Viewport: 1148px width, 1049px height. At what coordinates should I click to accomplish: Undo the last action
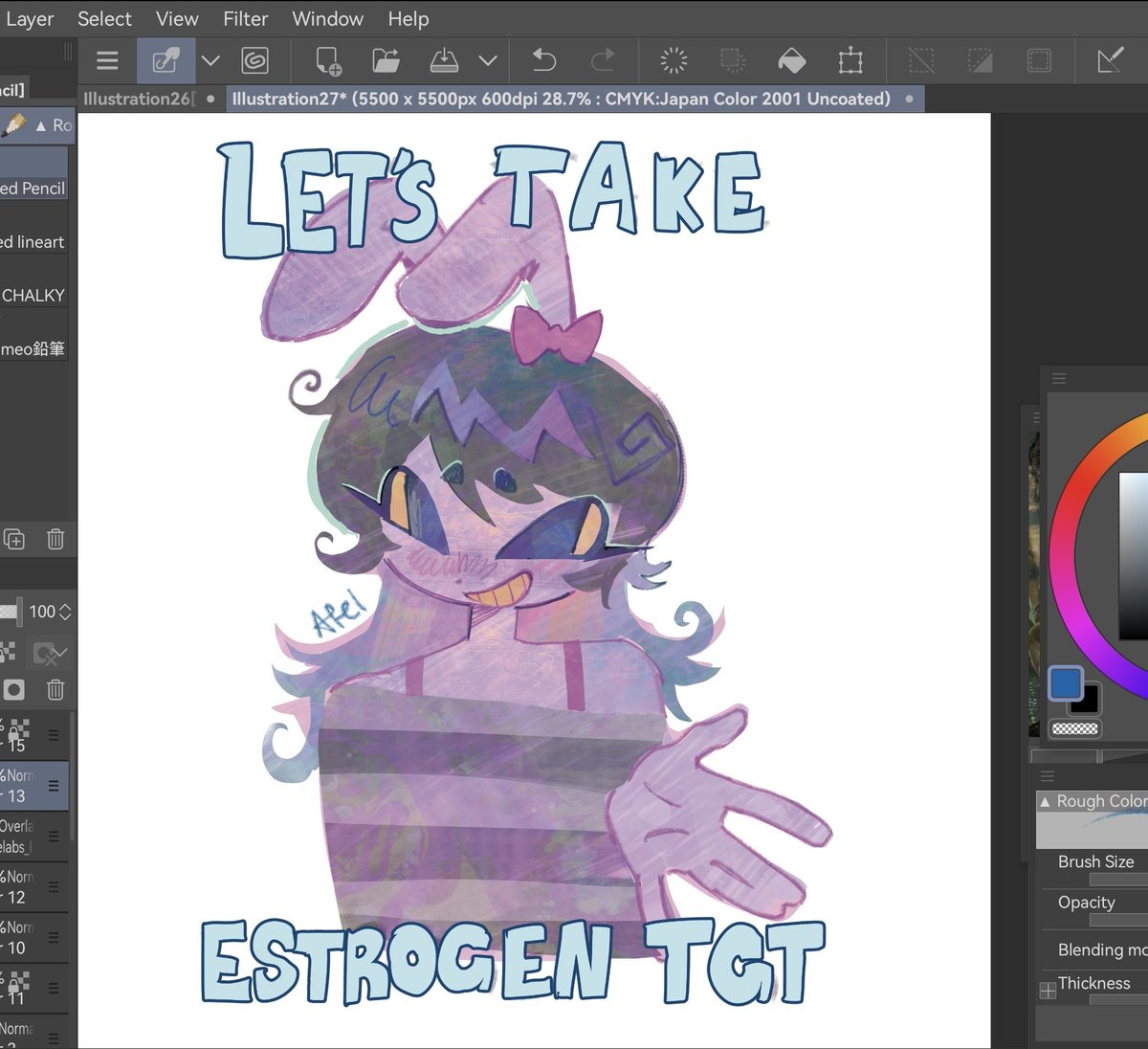(x=543, y=61)
